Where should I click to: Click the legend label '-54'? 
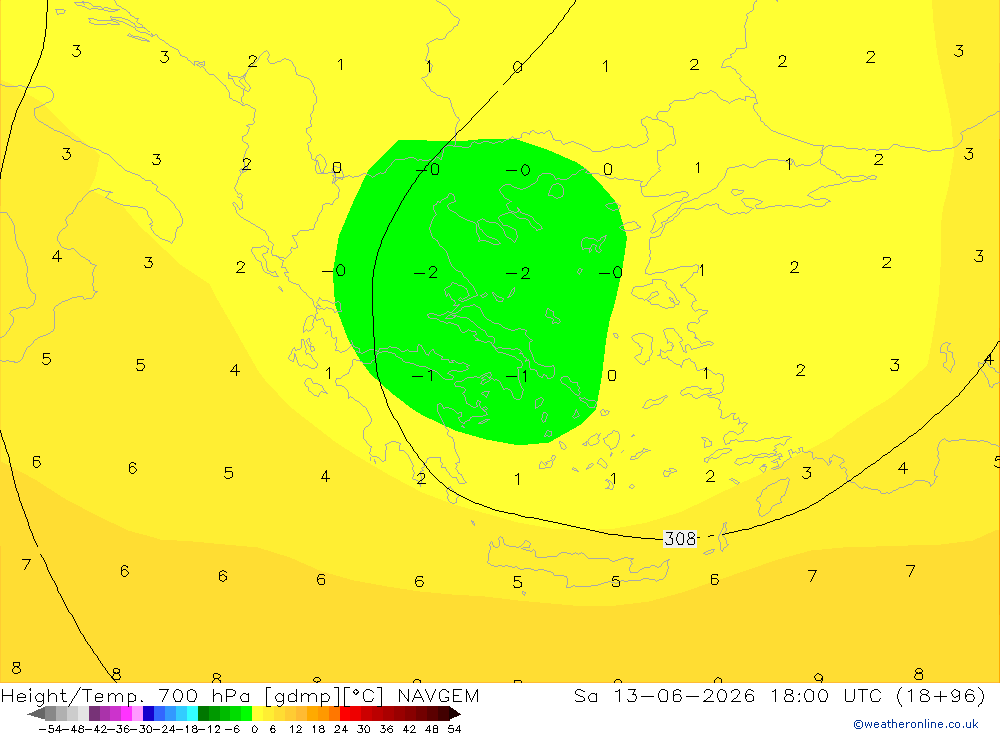pyautogui.click(x=50, y=729)
